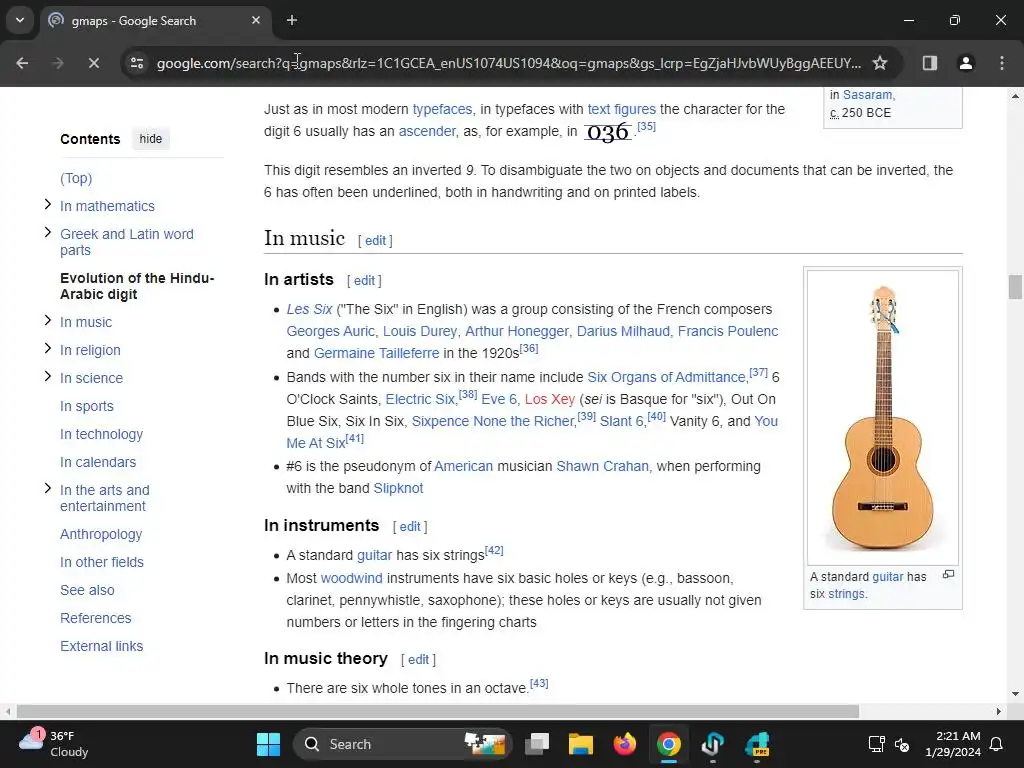Viewport: 1024px width, 768px height.
Task: Open the Chrome profile menu
Action: pos(966,63)
